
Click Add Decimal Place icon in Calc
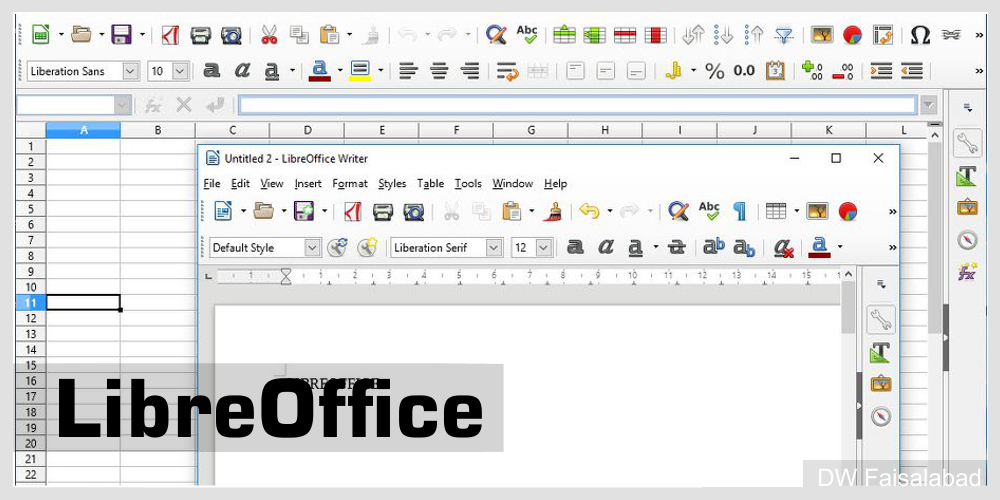coord(812,71)
